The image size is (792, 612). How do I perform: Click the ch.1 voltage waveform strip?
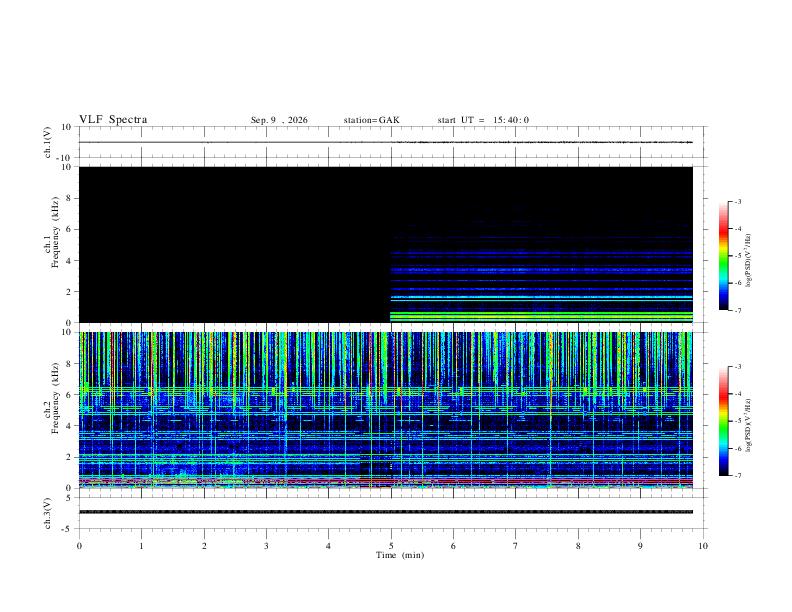[386, 142]
